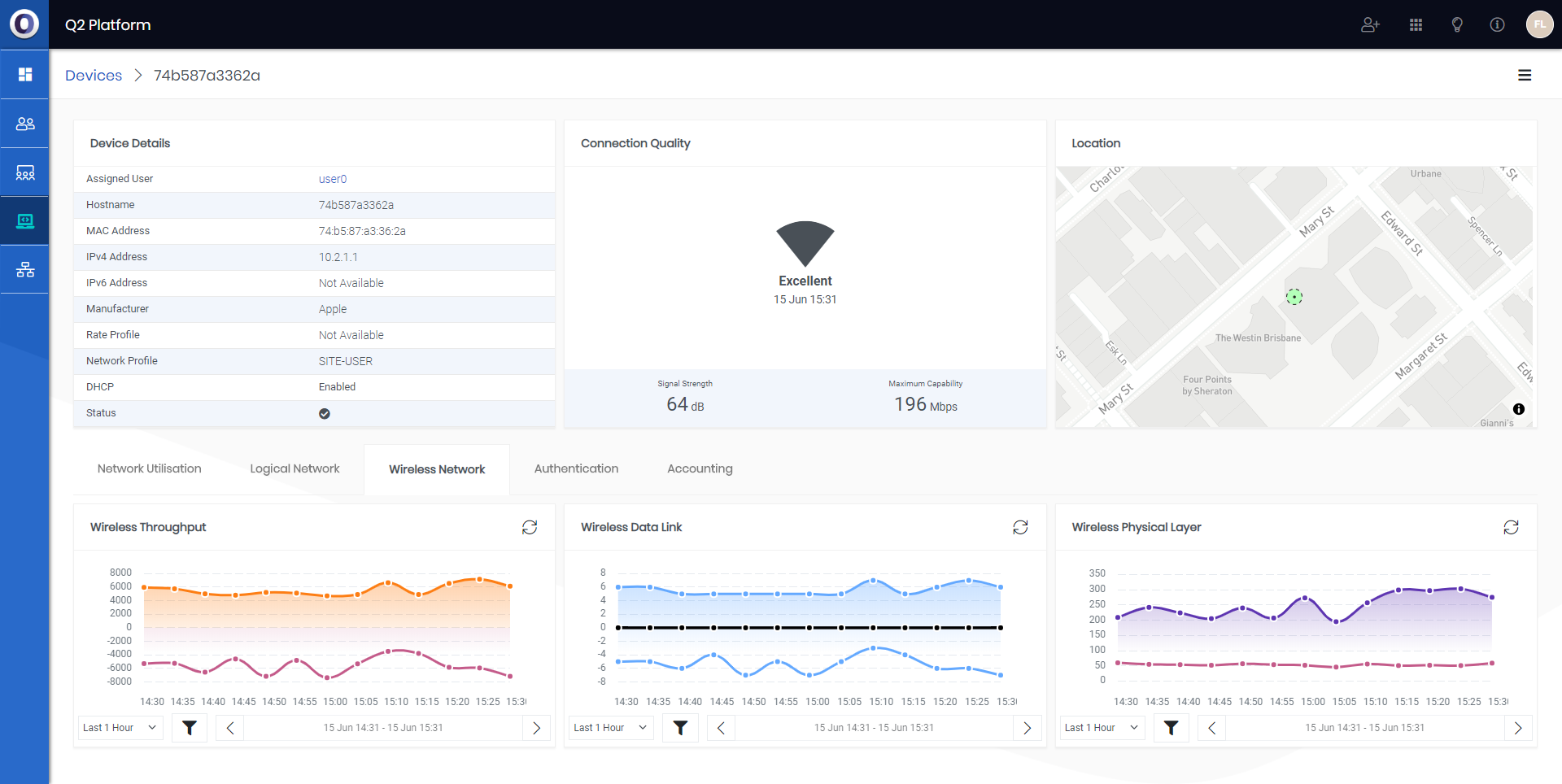Image resolution: width=1562 pixels, height=784 pixels.
Task: Click the IPv6 Address Not Available value
Action: point(351,283)
